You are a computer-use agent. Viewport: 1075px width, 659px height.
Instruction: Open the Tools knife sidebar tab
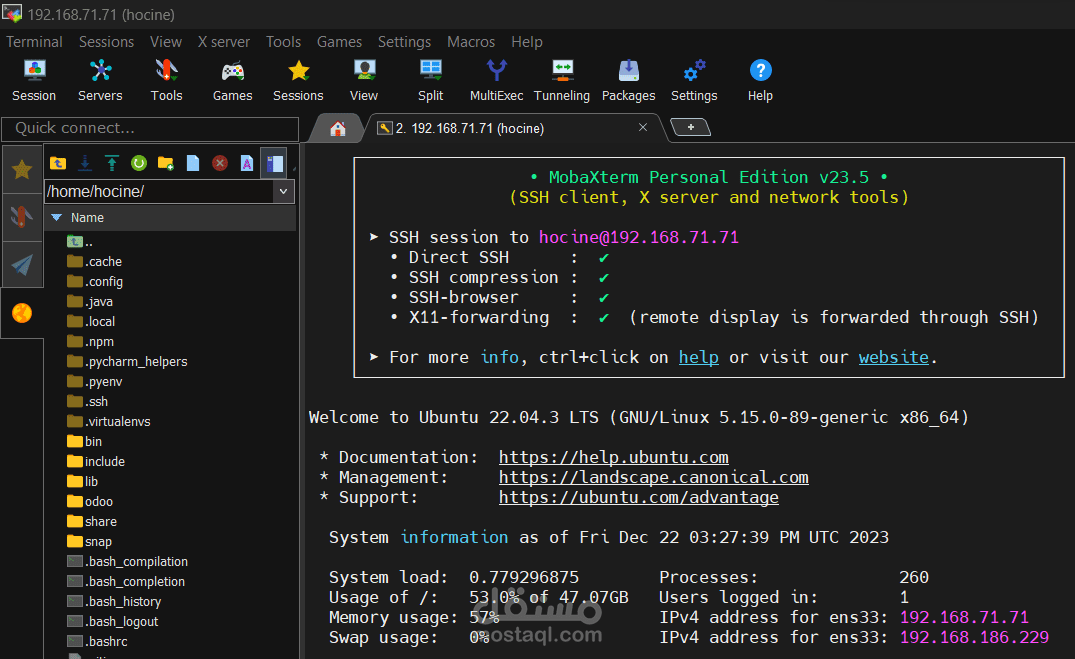pyautogui.click(x=22, y=217)
